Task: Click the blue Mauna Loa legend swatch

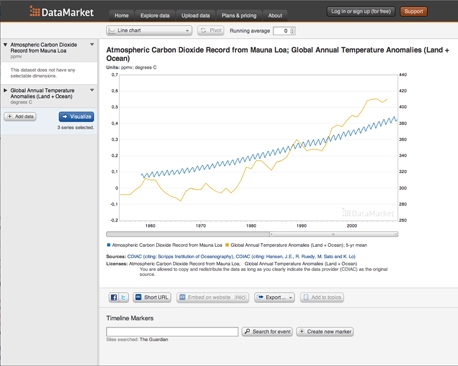Action: [108, 245]
